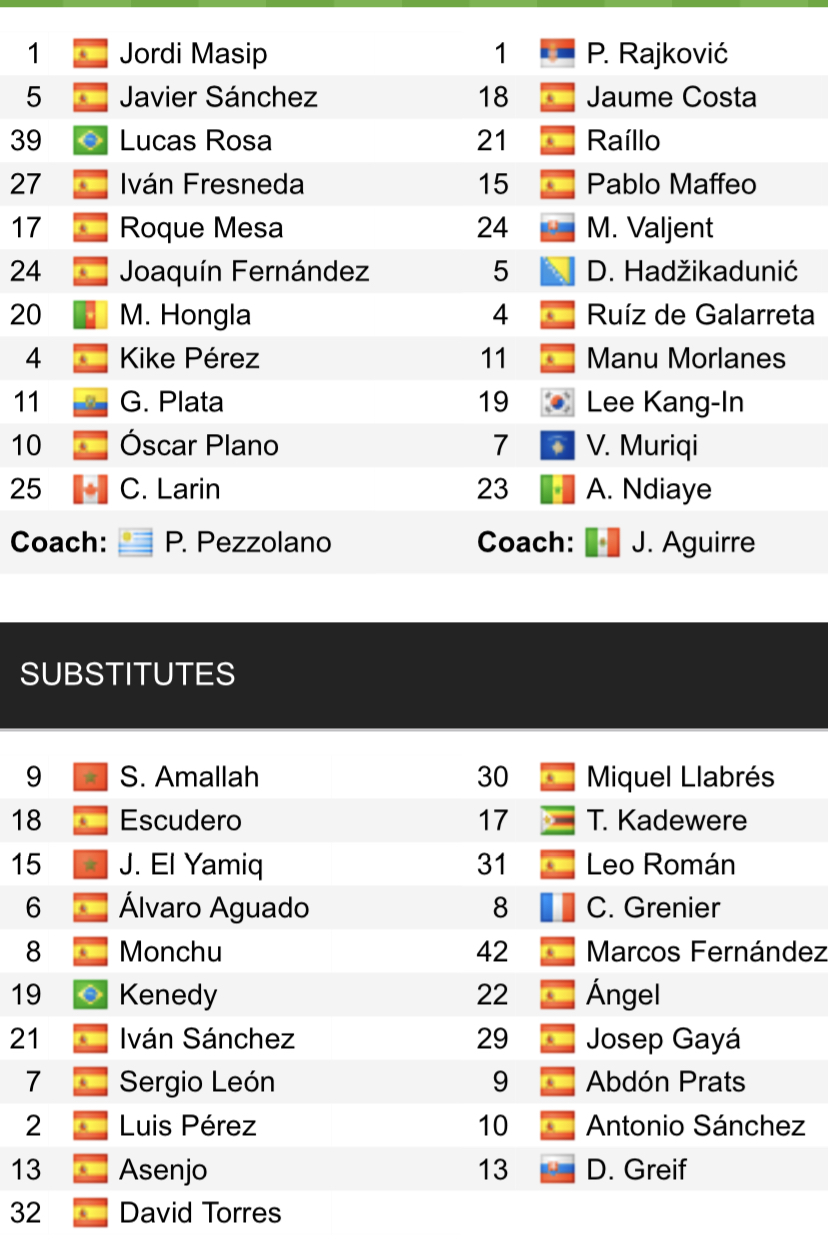The height and width of the screenshot is (1253, 828).
Task: Click the Cameroon flag beside M. Hongla
Action: (x=90, y=316)
